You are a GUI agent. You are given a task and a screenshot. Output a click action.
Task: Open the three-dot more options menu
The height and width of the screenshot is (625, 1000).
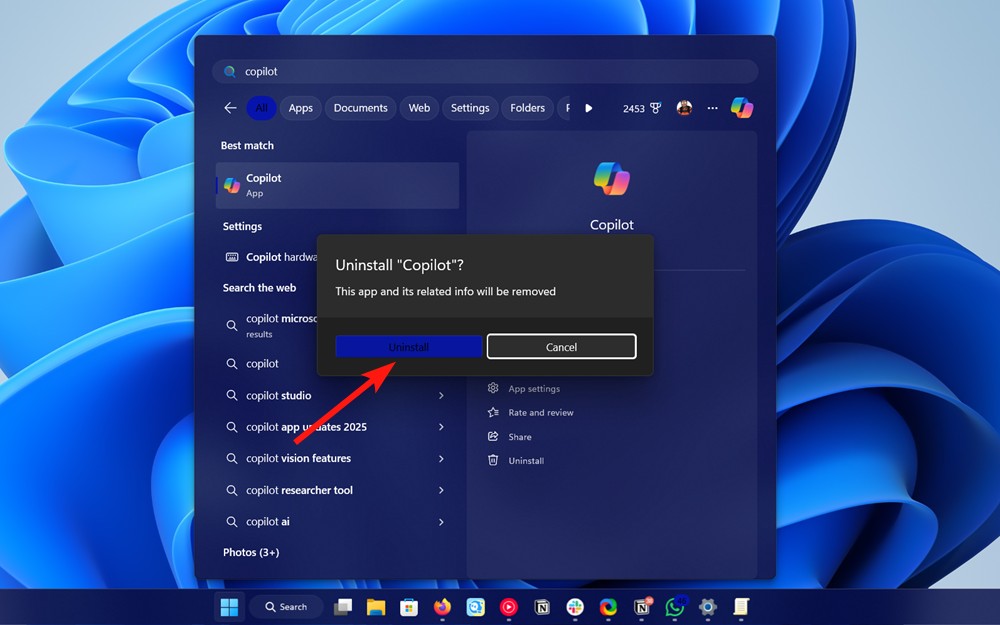click(x=712, y=108)
